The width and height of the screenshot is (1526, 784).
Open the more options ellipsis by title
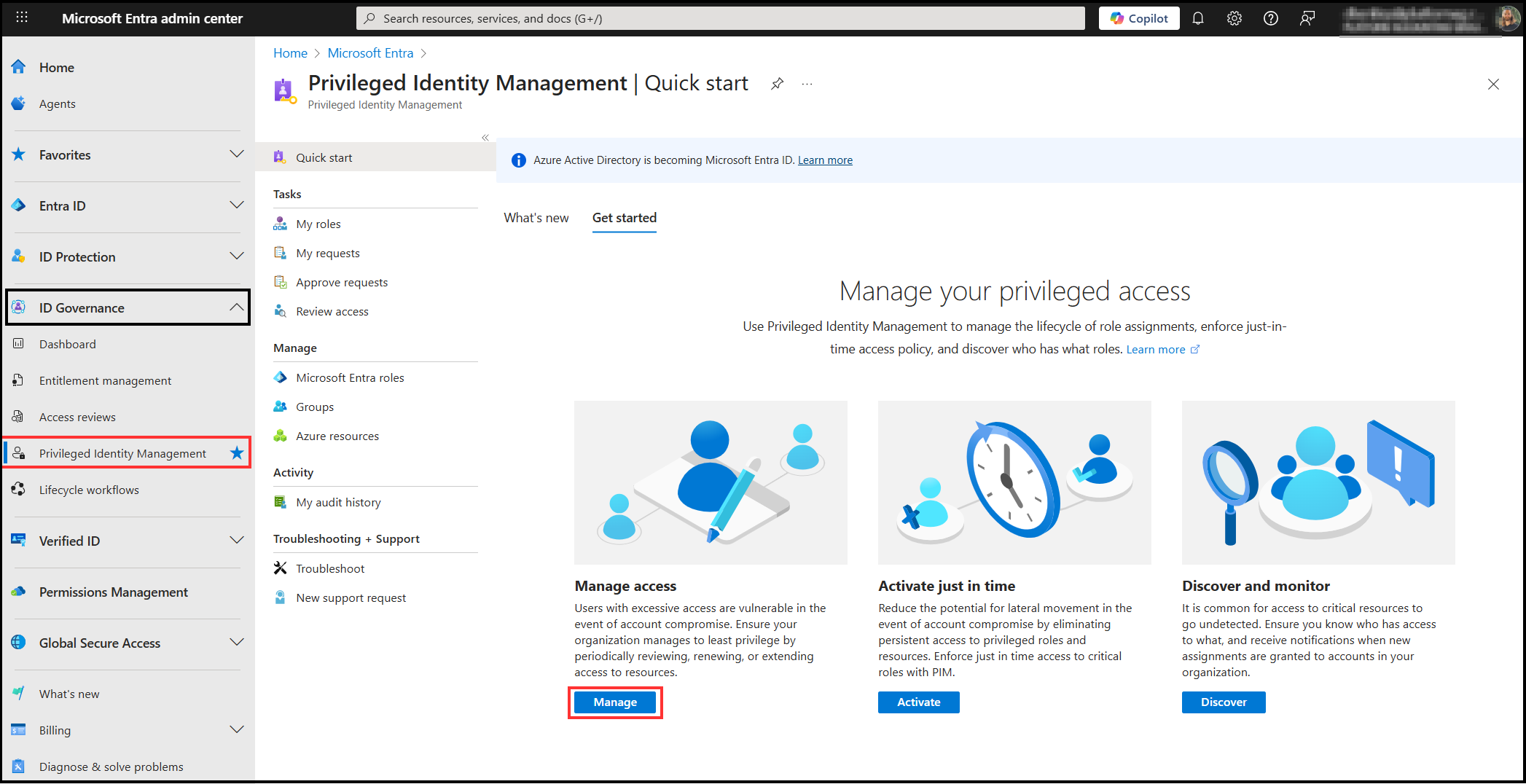pos(807,84)
